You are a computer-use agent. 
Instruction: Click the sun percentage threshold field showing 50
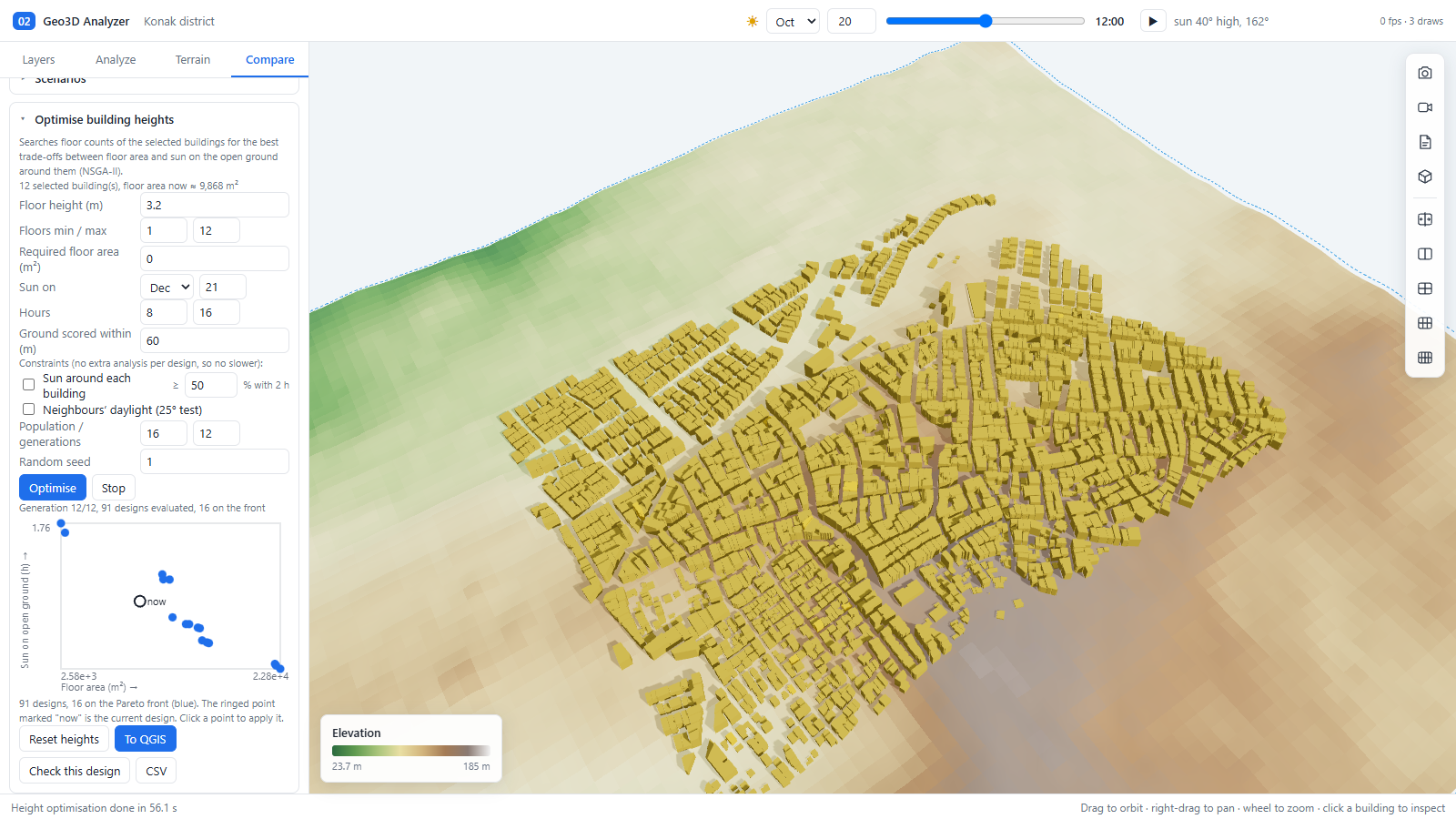click(x=211, y=385)
